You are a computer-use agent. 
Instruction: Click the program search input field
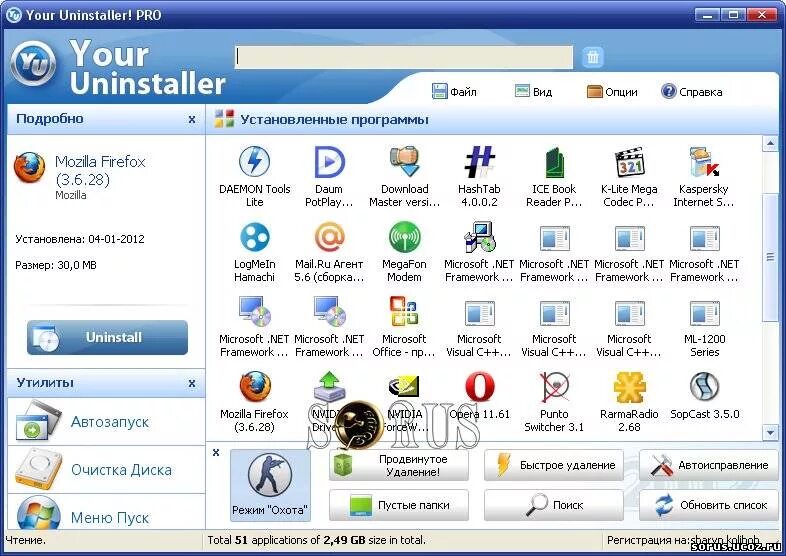point(404,57)
